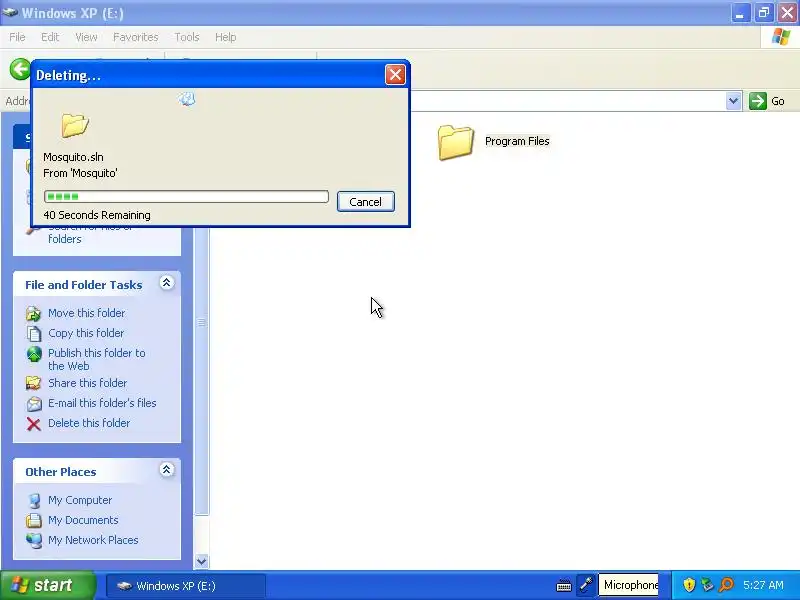This screenshot has width=800, height=600.
Task: Open the Start menu
Action: coord(47,585)
